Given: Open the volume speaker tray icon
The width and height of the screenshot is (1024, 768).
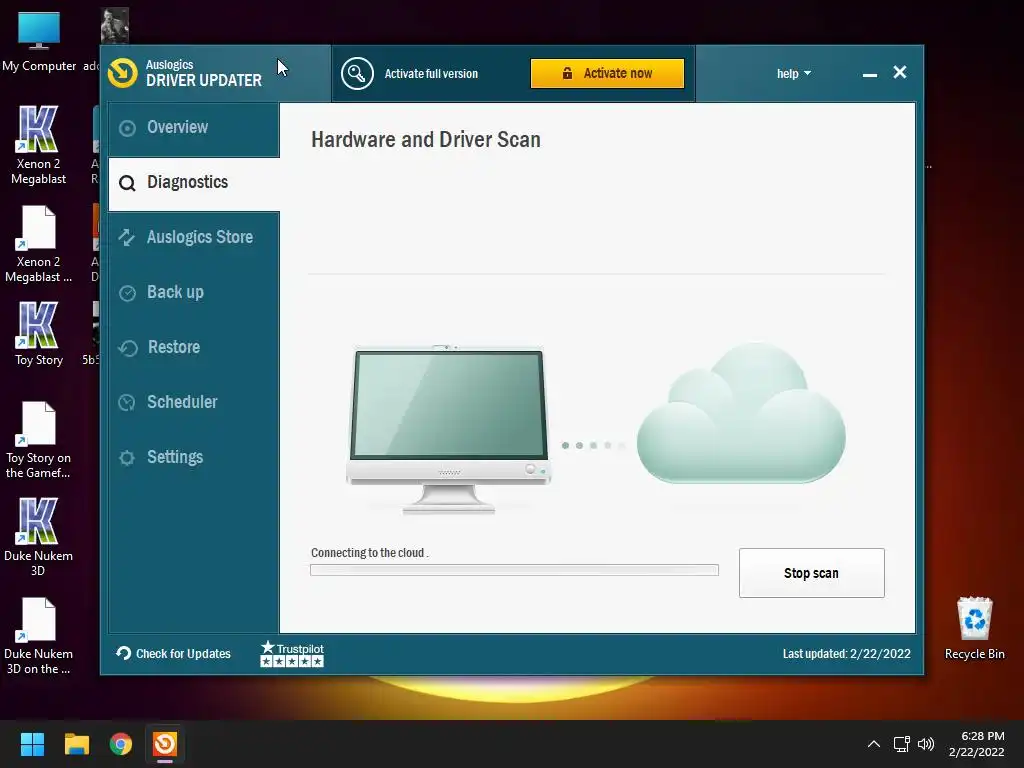Looking at the screenshot, I should click(926, 744).
